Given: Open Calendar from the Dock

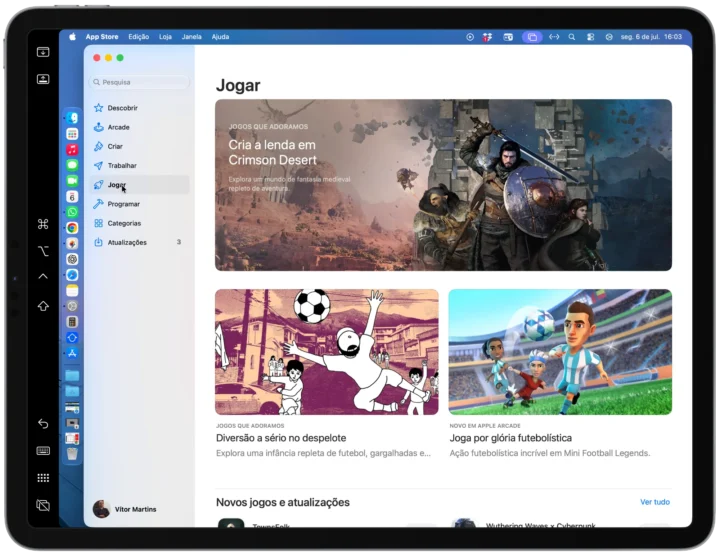Looking at the screenshot, I should point(72,197).
